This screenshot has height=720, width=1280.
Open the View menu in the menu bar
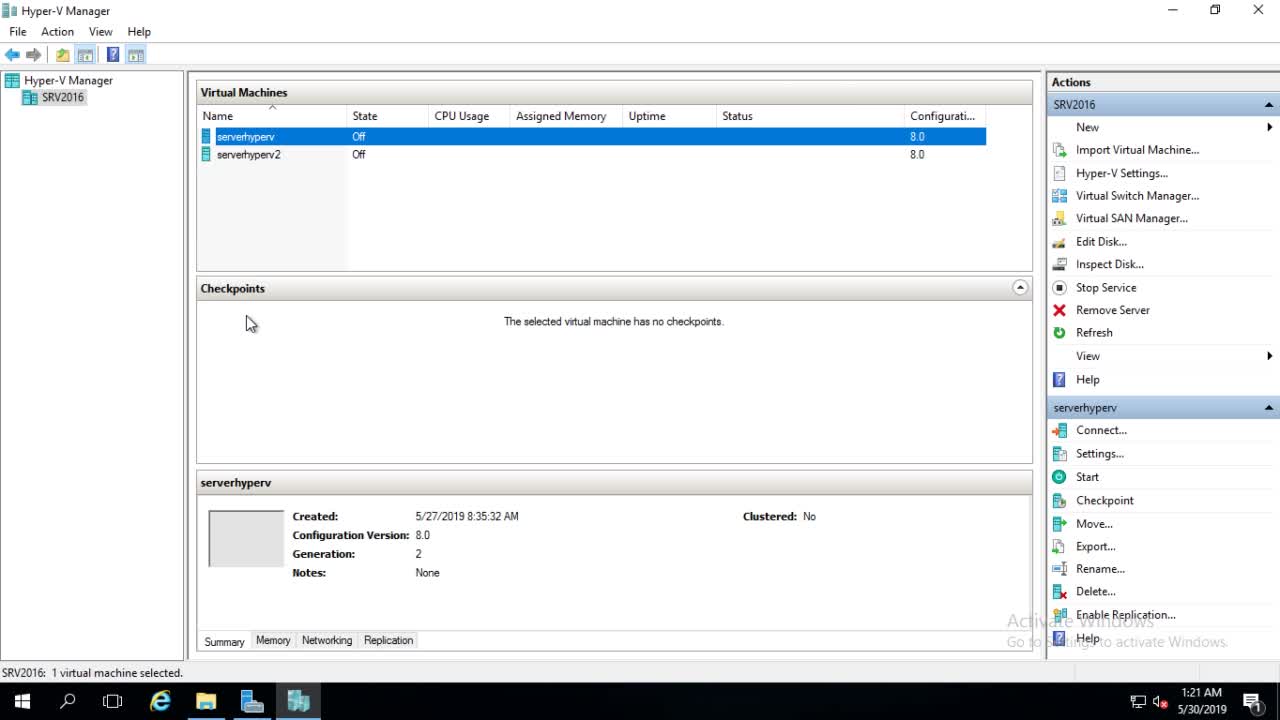tap(100, 32)
